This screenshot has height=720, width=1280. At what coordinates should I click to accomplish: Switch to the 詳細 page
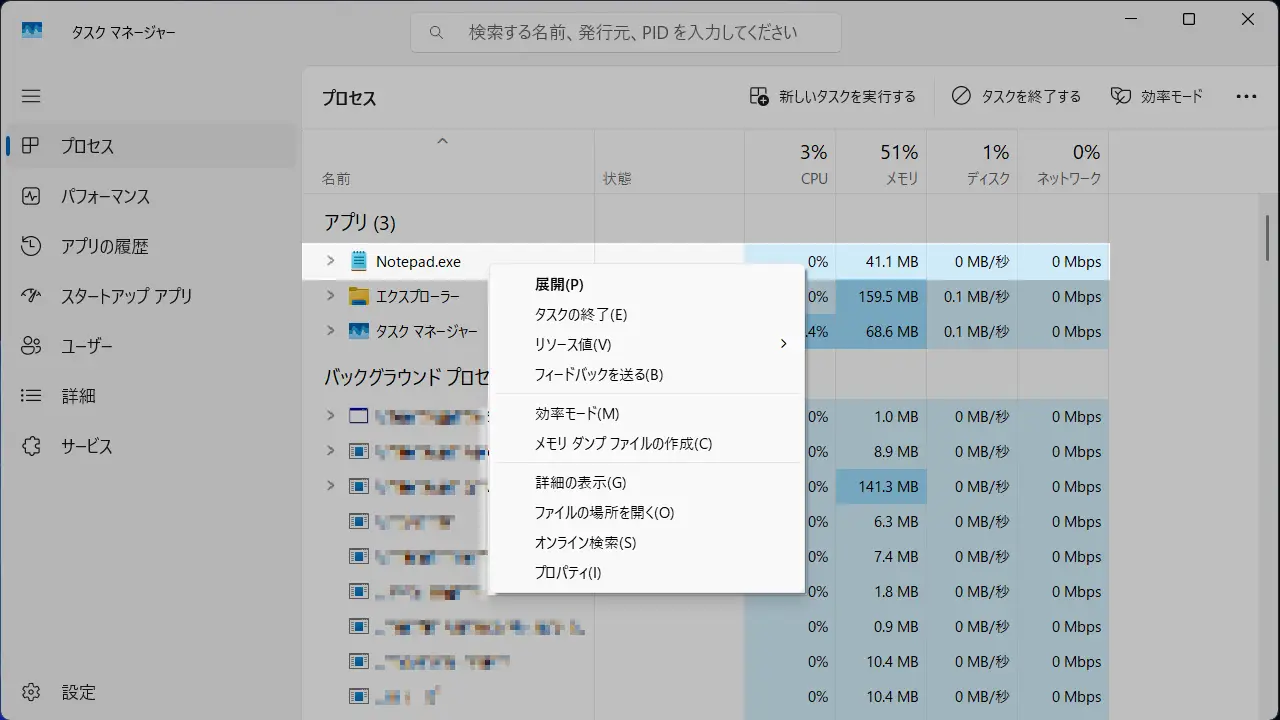coord(78,396)
